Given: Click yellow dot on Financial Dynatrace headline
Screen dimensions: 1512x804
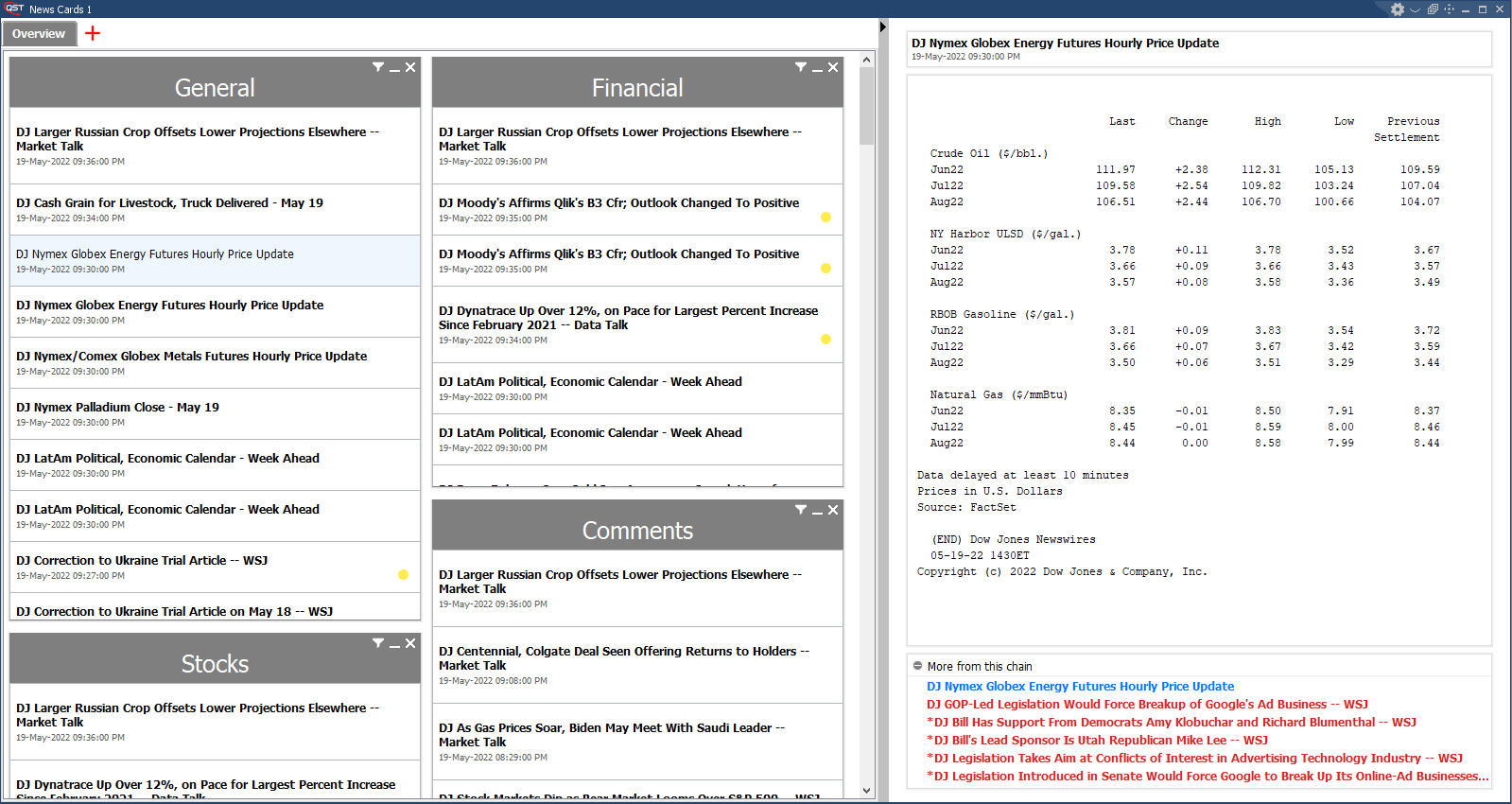Looking at the screenshot, I should pyautogui.click(x=826, y=340).
